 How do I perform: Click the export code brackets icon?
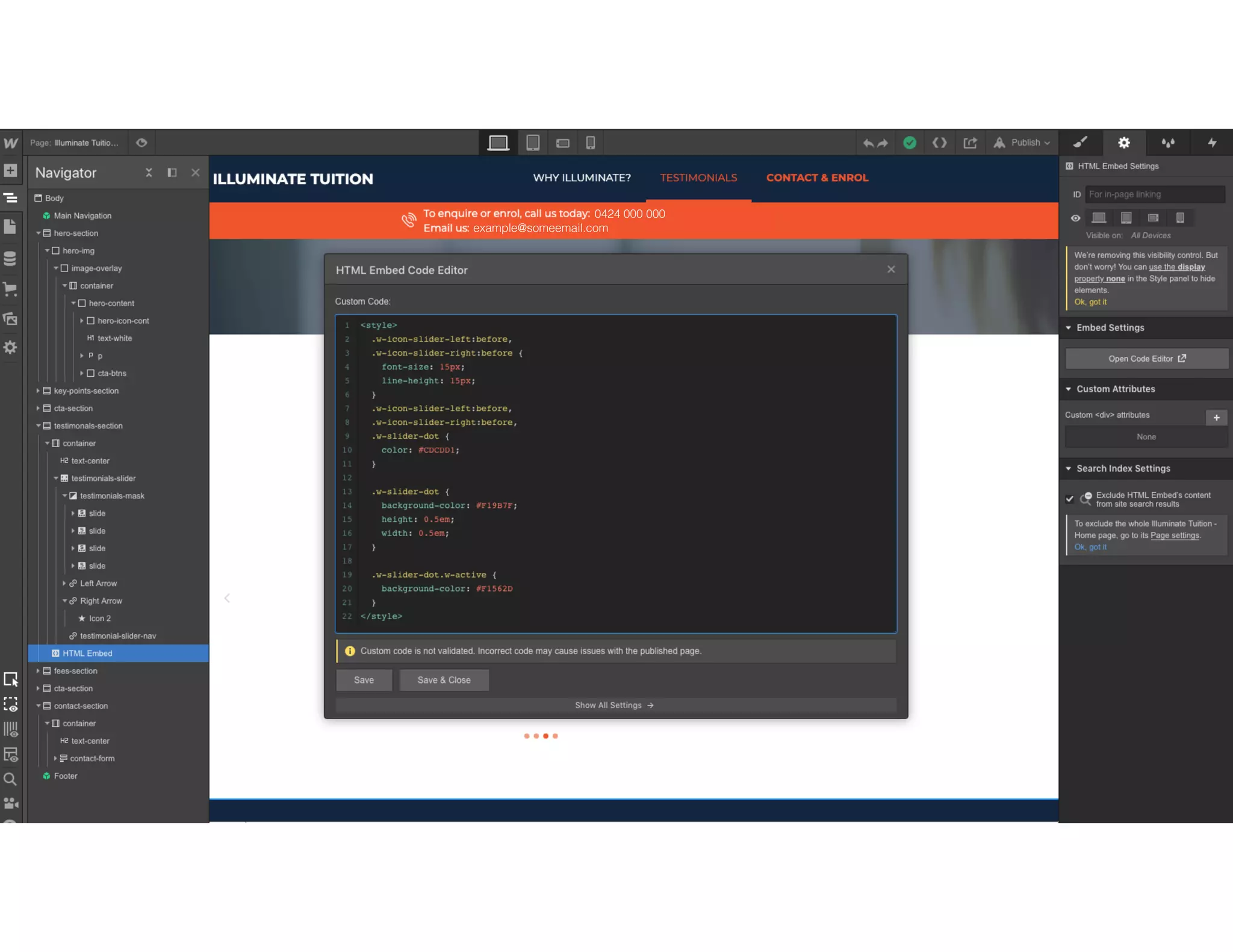(939, 143)
